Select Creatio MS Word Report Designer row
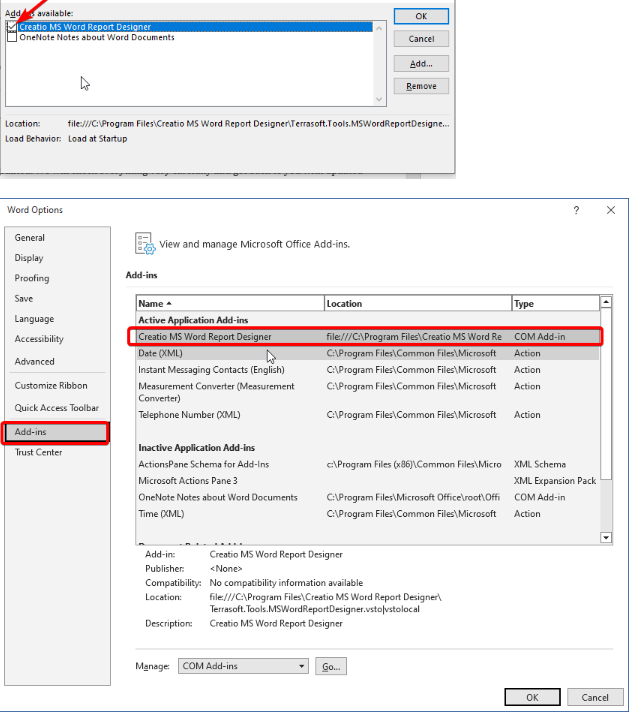633x719 pixels. point(365,337)
